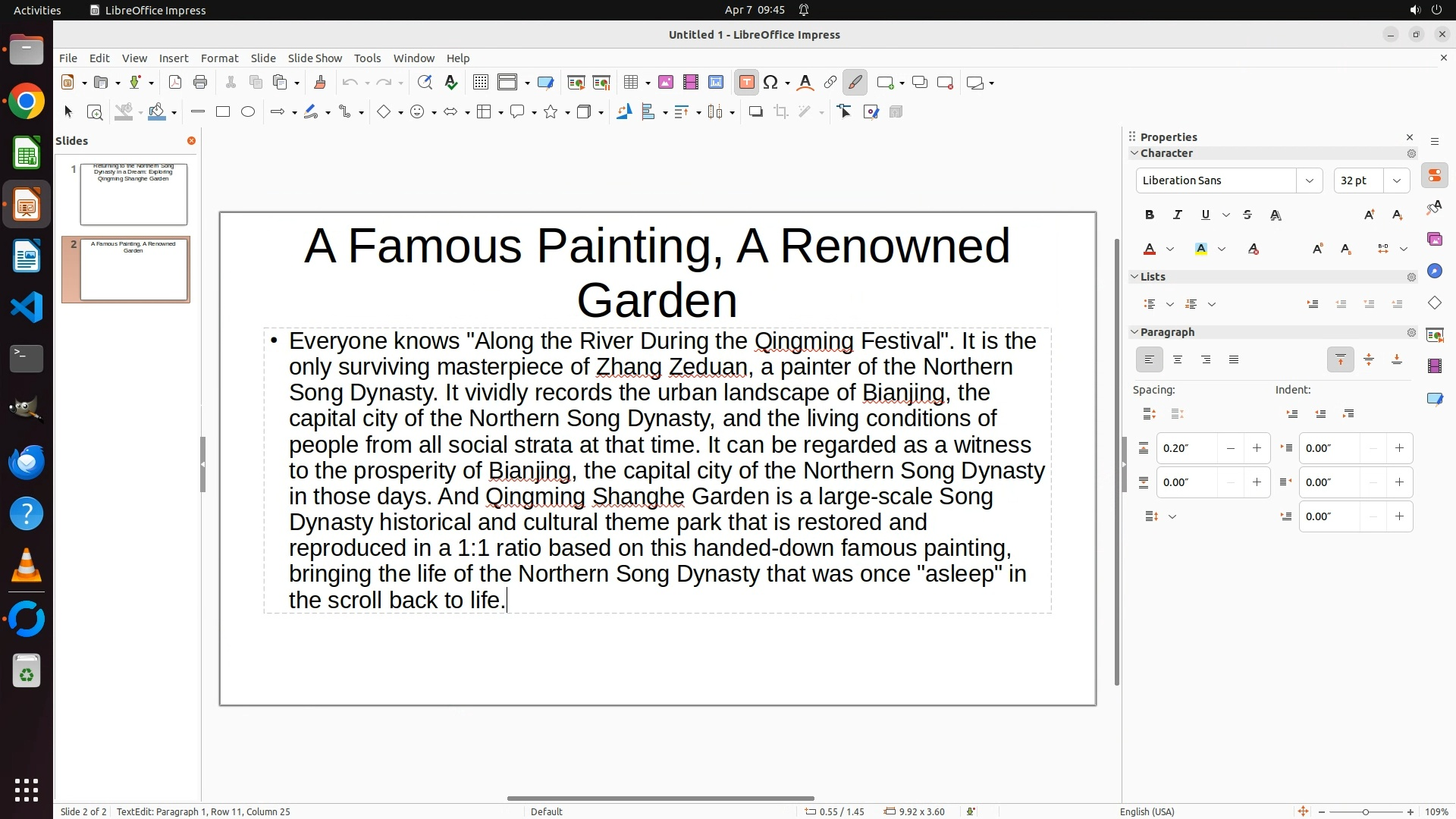Increase above paragraph spacing with plus button

[x=1257, y=448]
